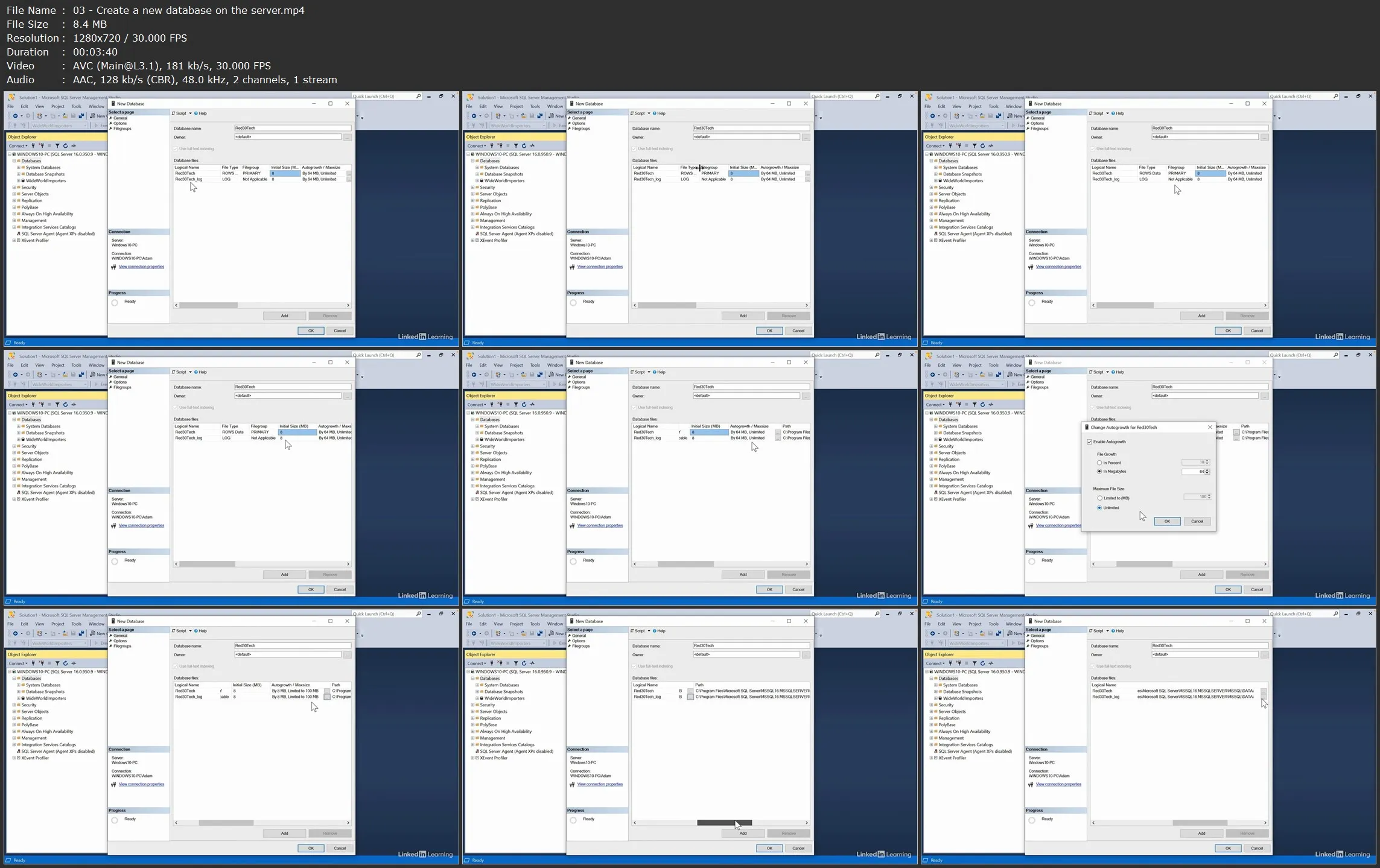The width and height of the screenshot is (1380, 868).
Task: Click Object Explorer refresh icon in top-left frame
Action: (65, 145)
